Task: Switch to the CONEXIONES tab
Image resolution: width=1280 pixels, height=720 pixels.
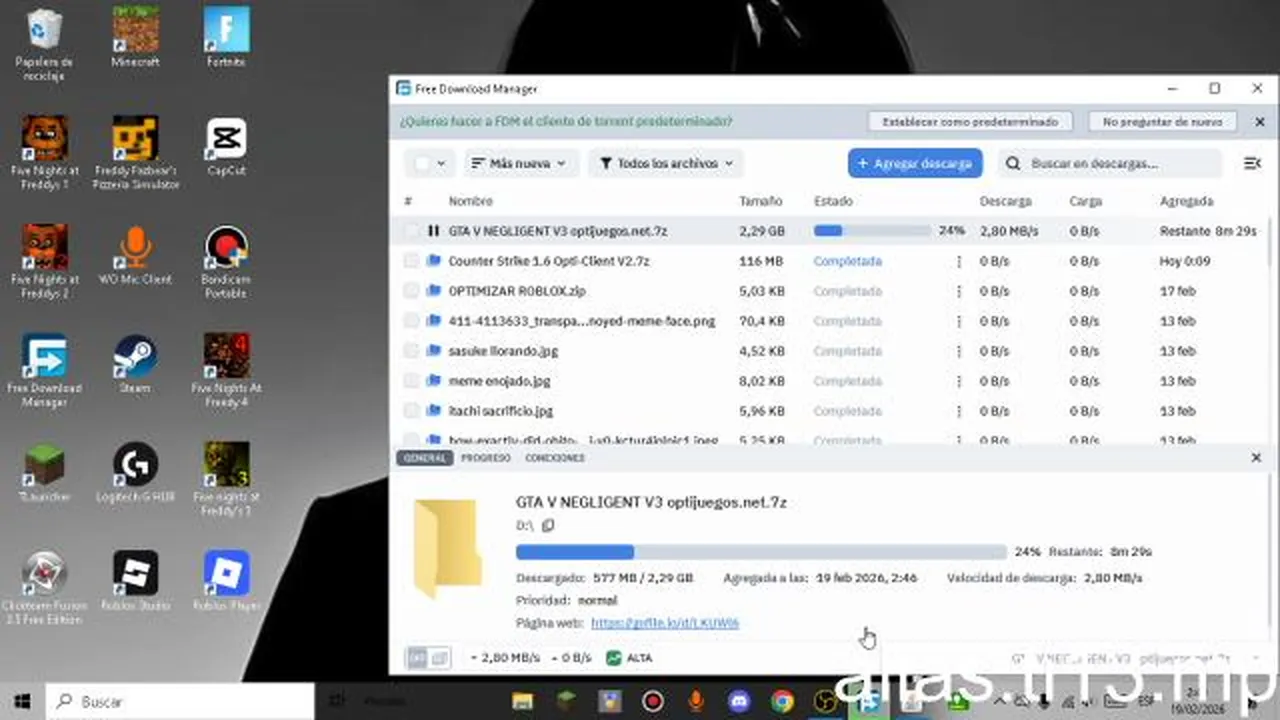Action: 555,458
